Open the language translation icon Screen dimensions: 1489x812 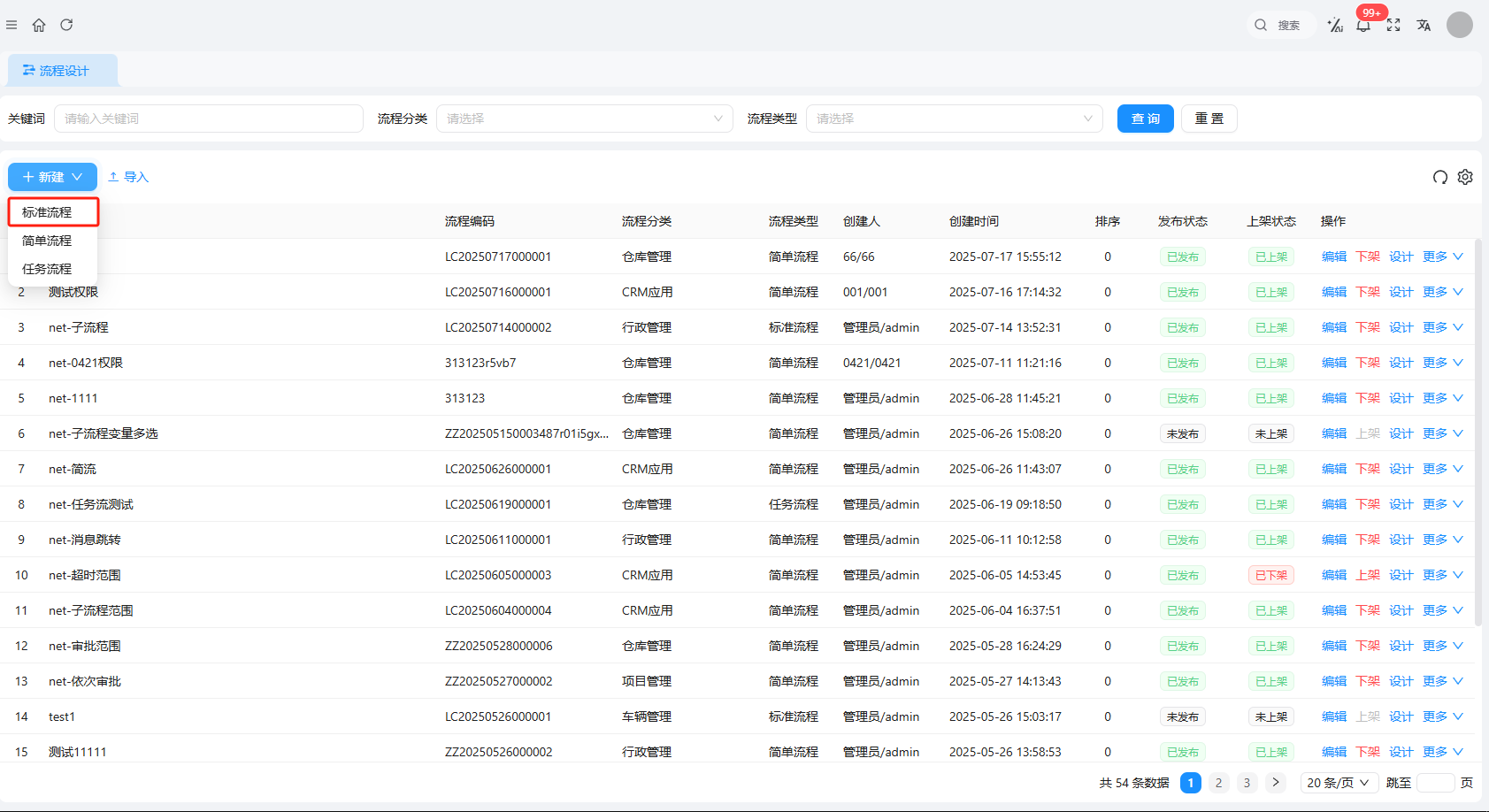pyautogui.click(x=1424, y=25)
